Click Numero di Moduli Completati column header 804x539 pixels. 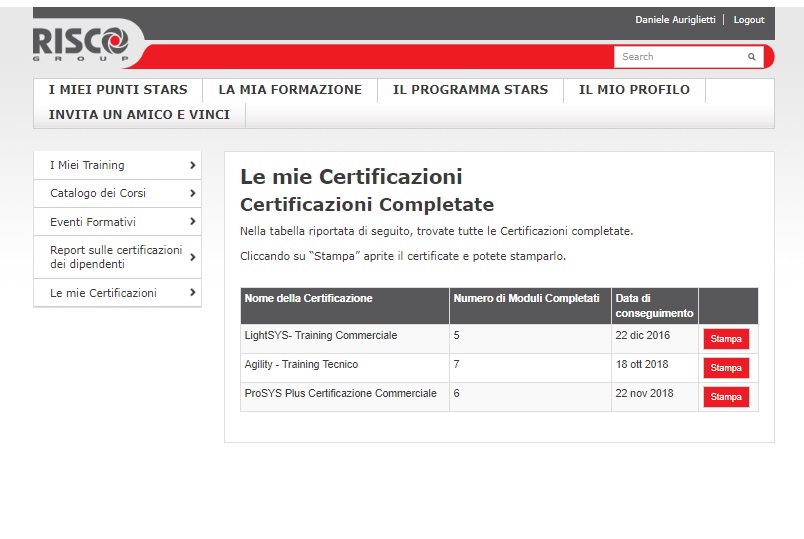[x=530, y=306]
